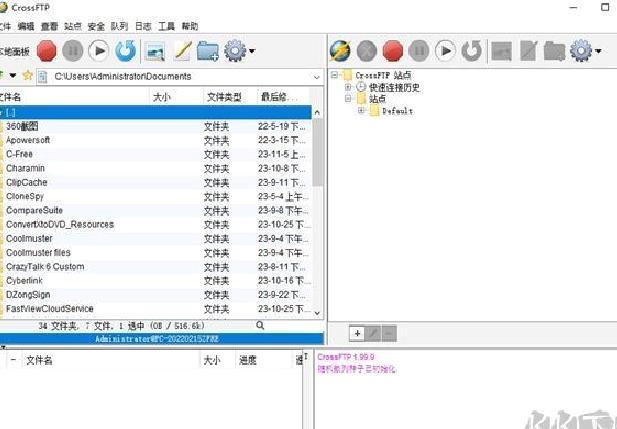Click the grey refresh icon in remote toolbar

point(471,51)
